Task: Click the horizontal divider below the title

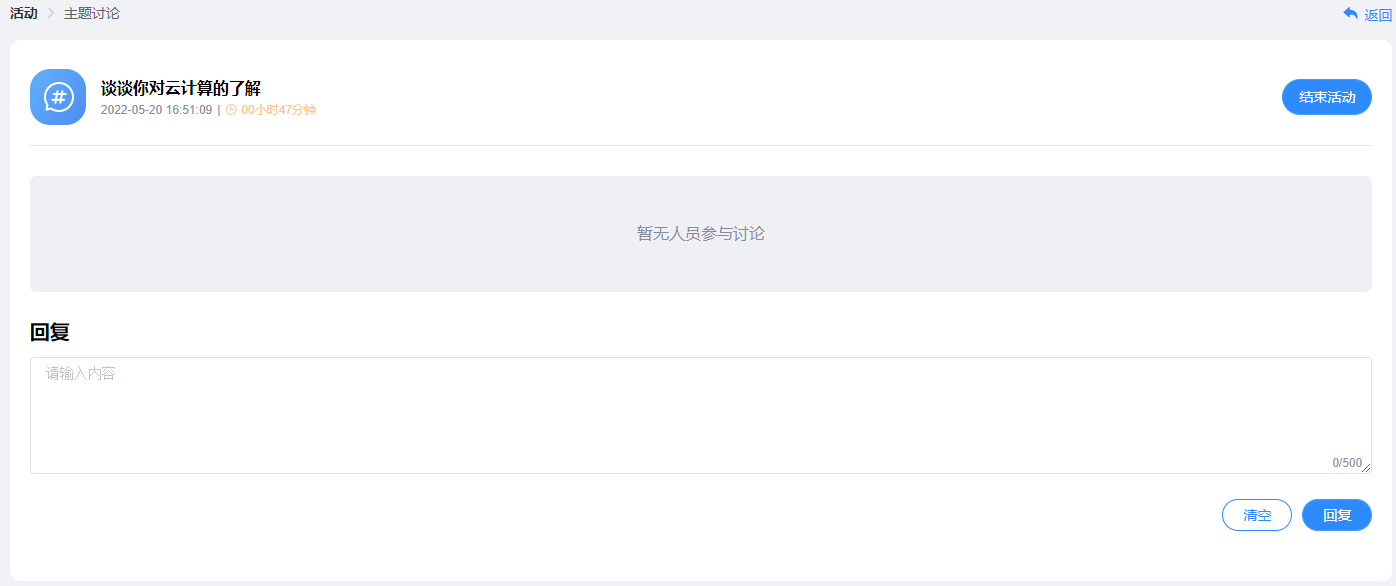Action: pos(700,146)
